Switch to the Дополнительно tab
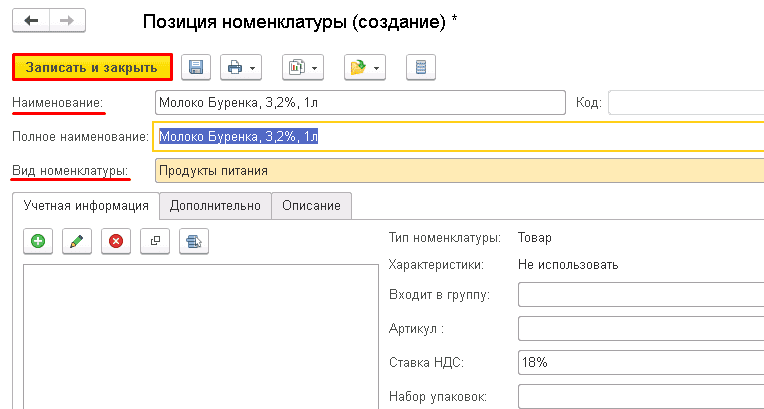Screen dimensions: 764x409 pyautogui.click(x=215, y=205)
